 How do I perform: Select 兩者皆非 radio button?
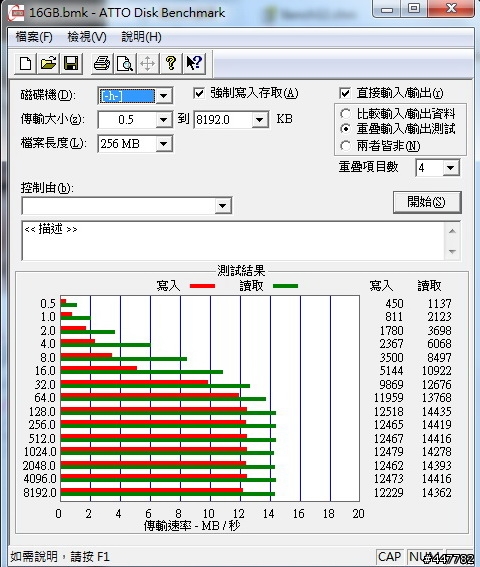pyautogui.click(x=346, y=146)
